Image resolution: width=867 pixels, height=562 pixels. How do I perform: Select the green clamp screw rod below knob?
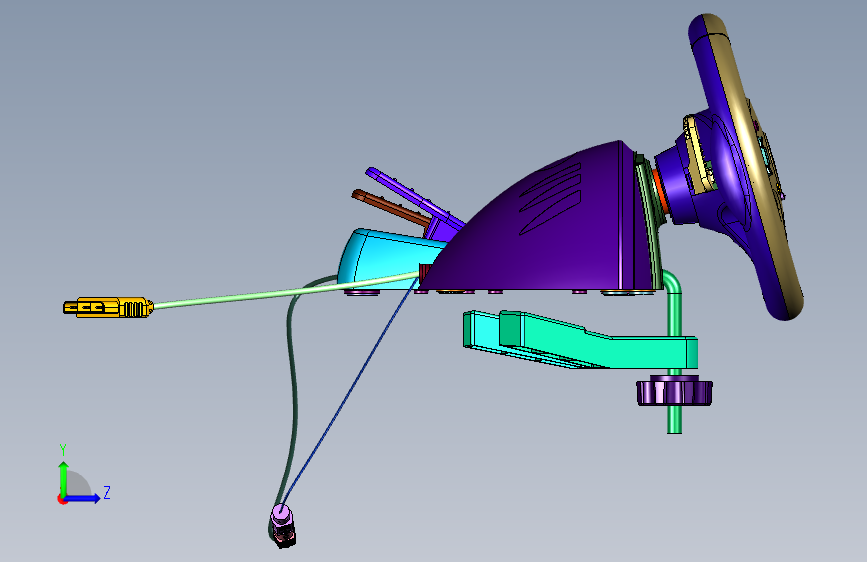click(x=674, y=419)
